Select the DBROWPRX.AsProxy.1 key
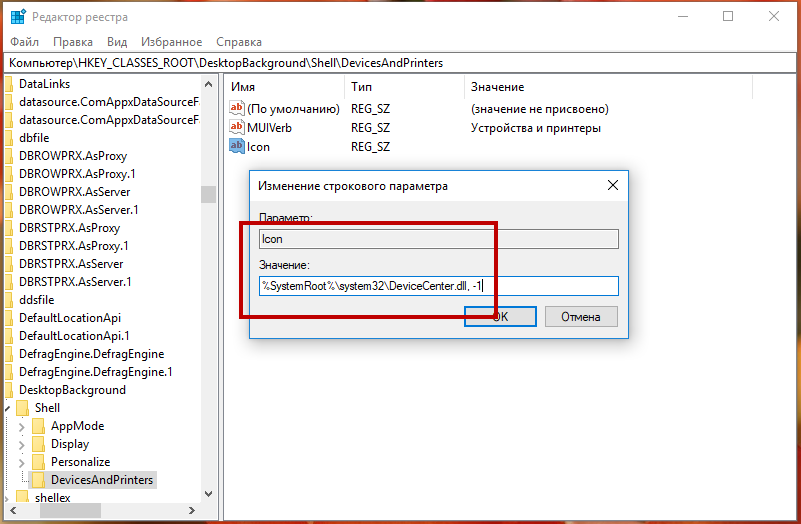The width and height of the screenshot is (801, 524). (78, 174)
